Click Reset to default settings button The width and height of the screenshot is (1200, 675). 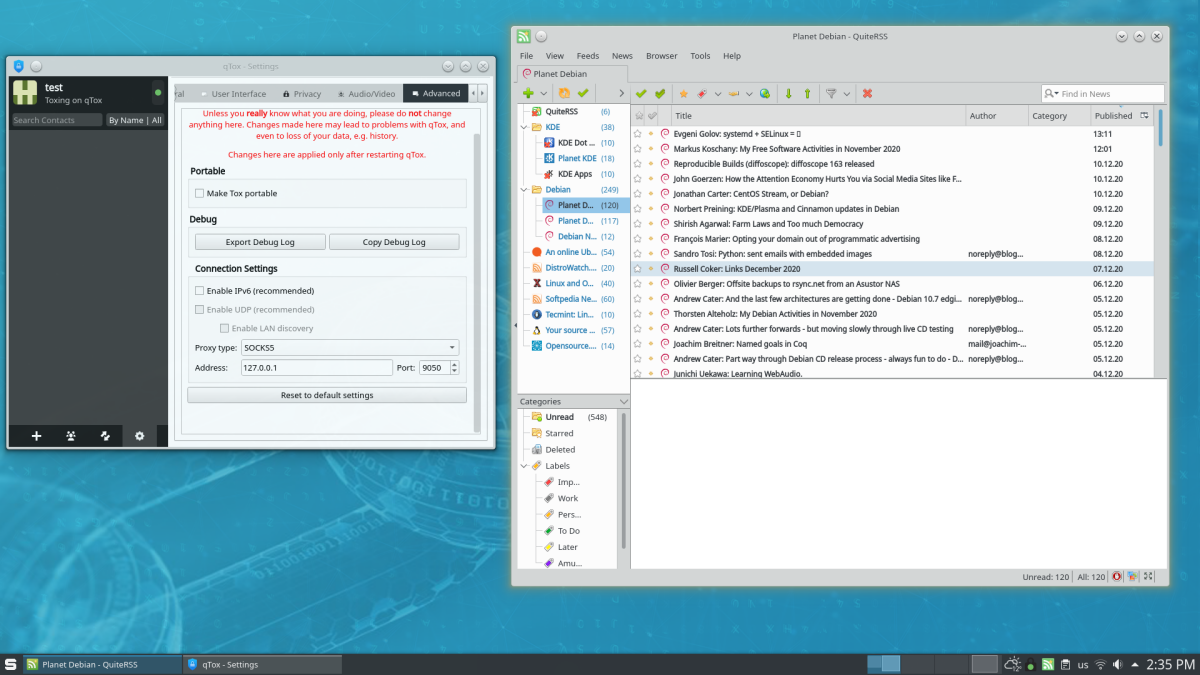[327, 395]
